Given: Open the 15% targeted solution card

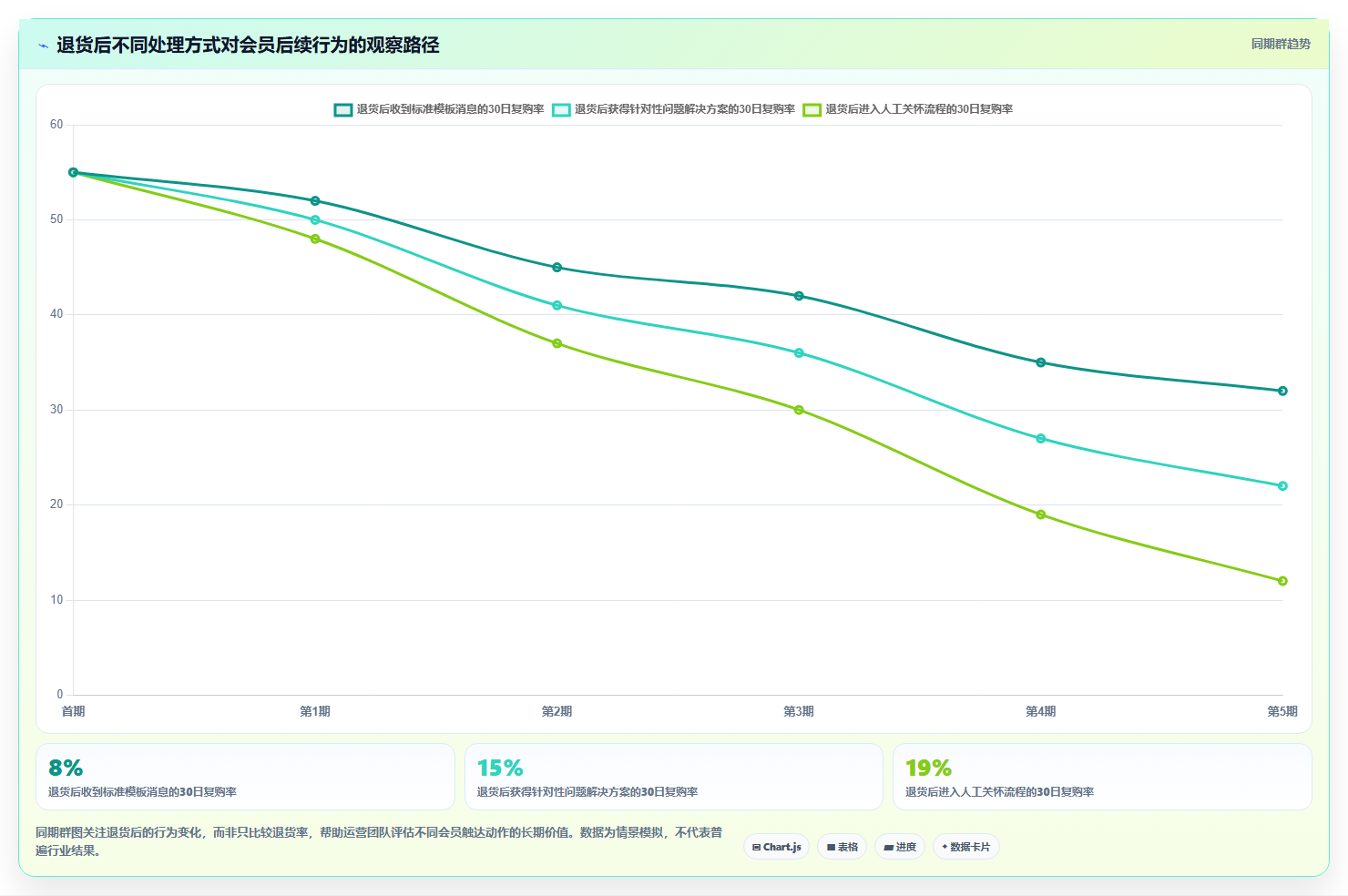Looking at the screenshot, I should [674, 777].
